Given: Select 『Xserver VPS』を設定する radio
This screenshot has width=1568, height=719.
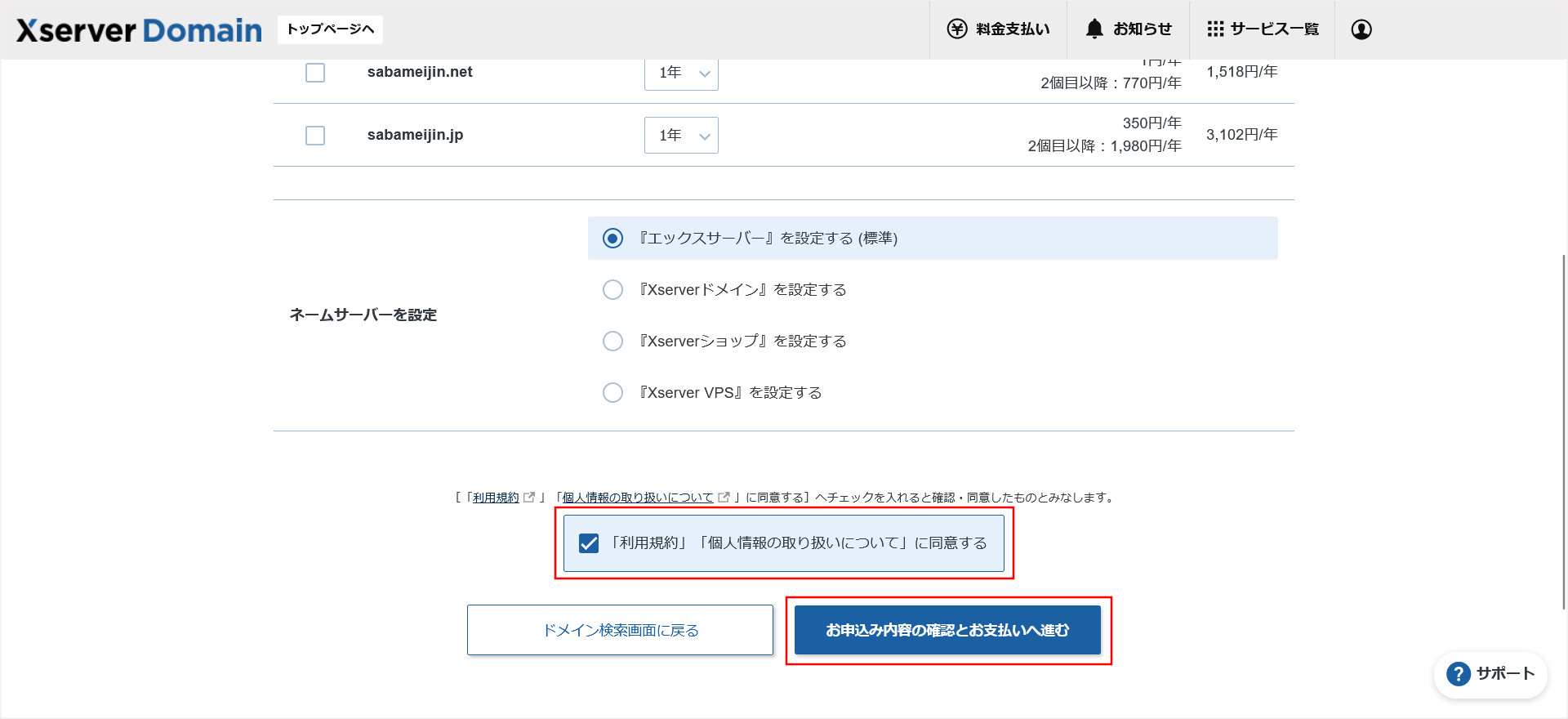Looking at the screenshot, I should [612, 392].
